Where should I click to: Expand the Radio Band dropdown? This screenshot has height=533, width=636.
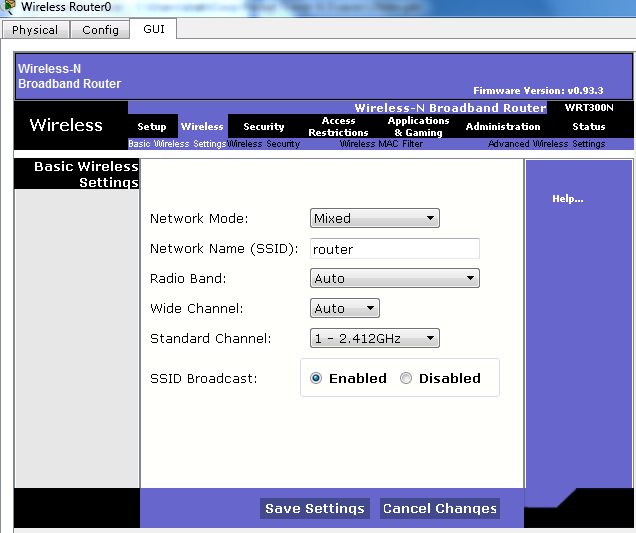[394, 279]
